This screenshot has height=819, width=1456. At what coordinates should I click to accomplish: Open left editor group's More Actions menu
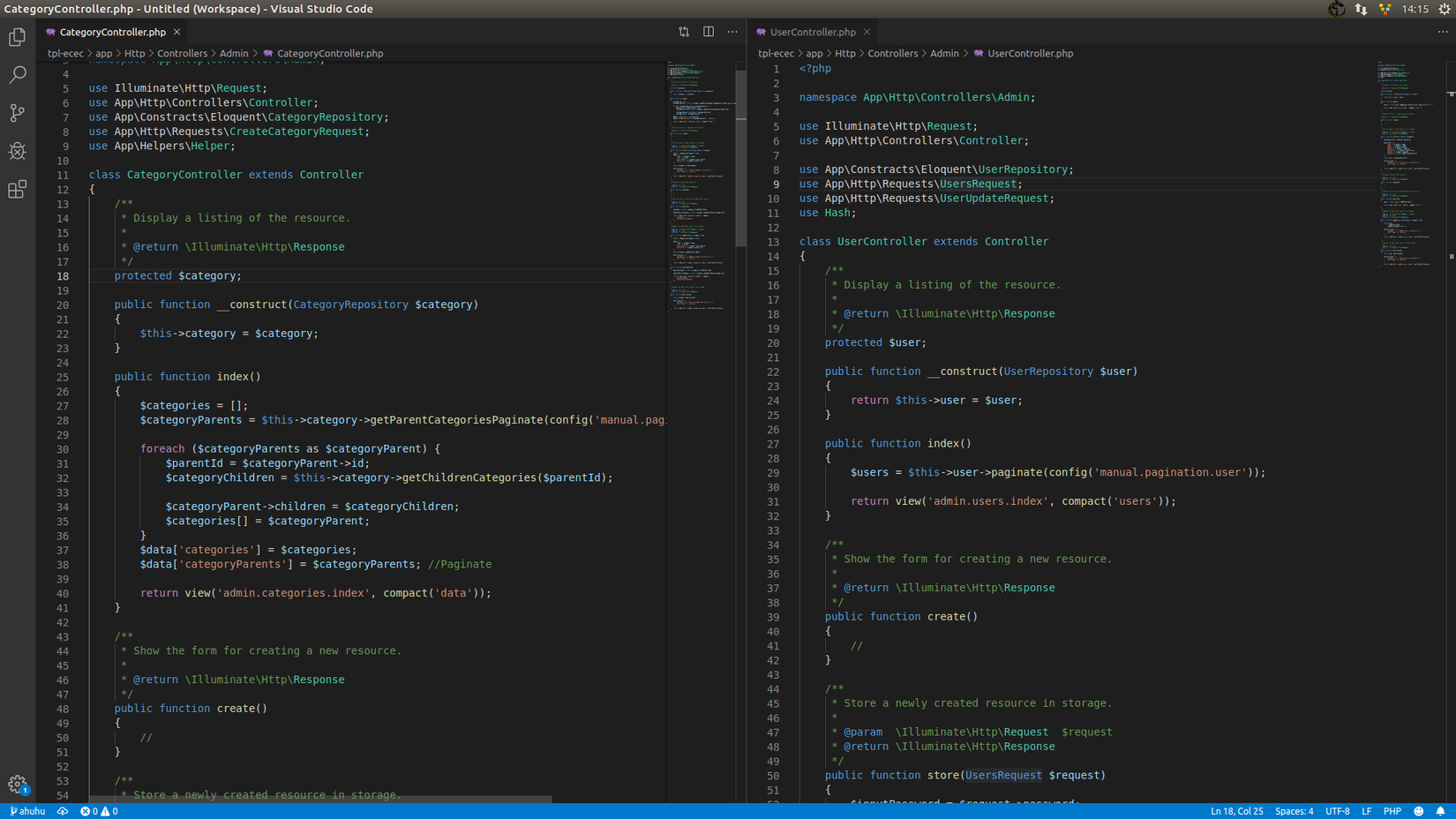click(732, 32)
